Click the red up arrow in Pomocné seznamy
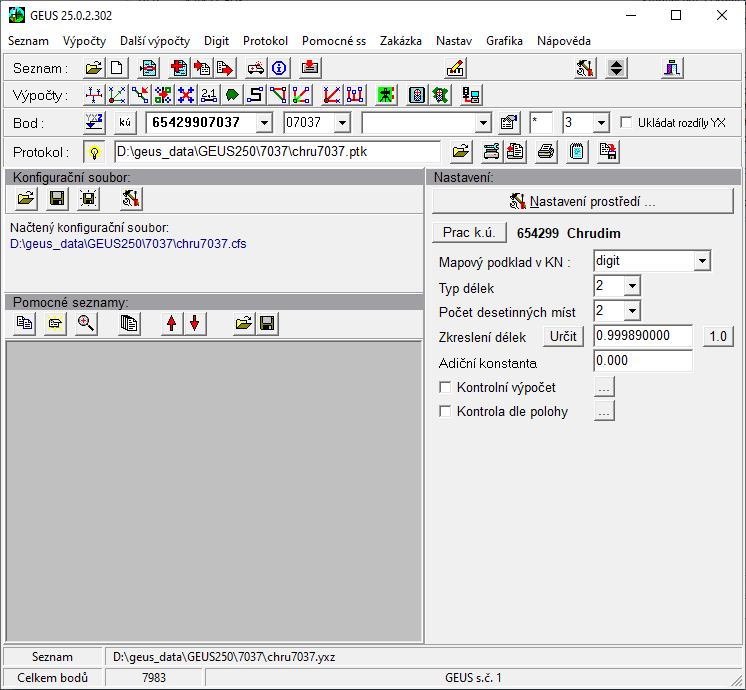 173,323
